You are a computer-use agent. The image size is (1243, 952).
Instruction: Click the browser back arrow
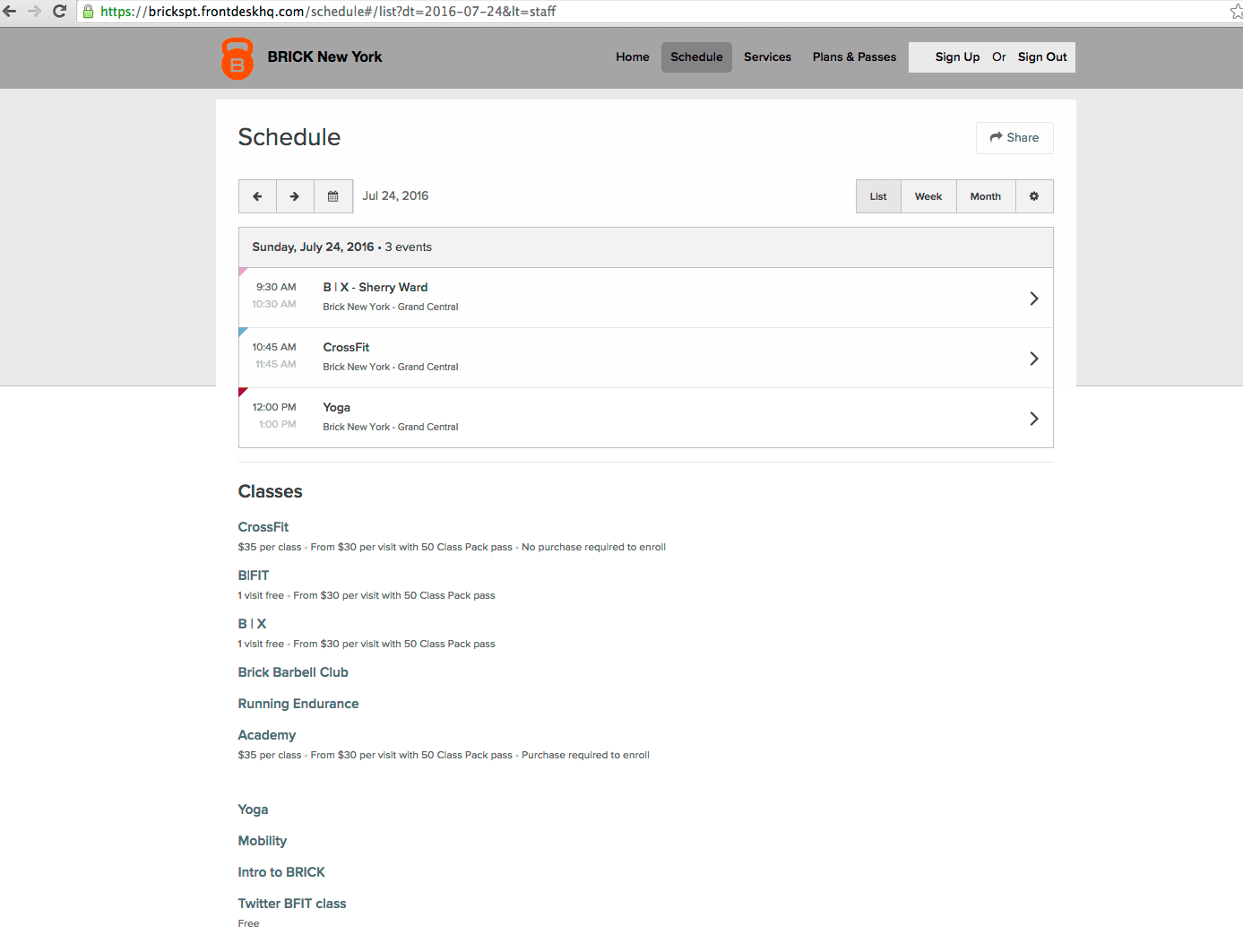(10, 12)
